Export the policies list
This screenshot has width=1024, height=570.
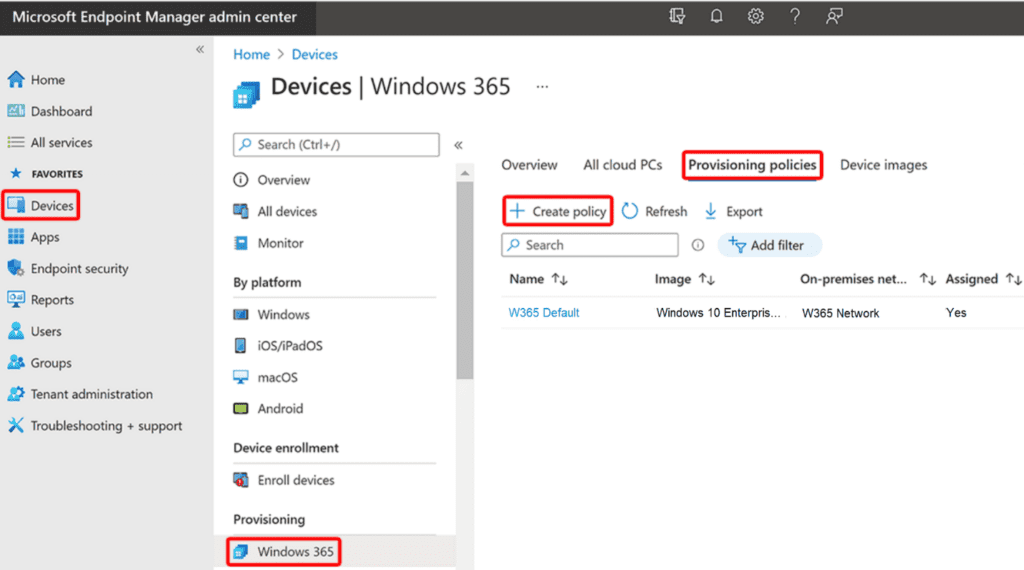[x=733, y=212]
